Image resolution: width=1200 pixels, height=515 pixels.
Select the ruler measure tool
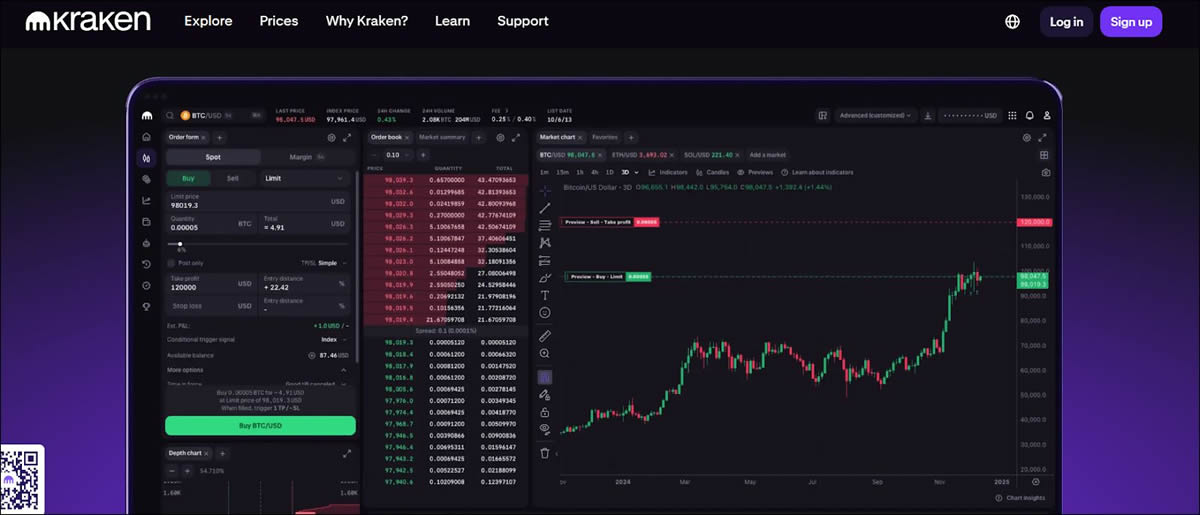[x=545, y=335]
